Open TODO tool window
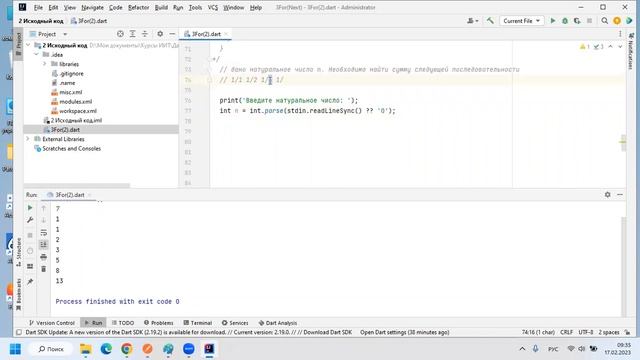Image resolution: width=640 pixels, height=360 pixels. [x=123, y=323]
